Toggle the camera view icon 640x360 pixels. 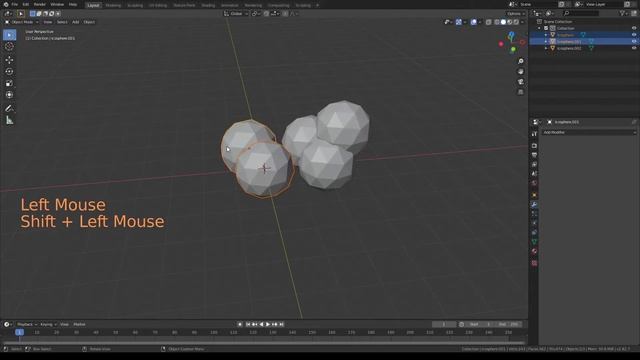(x=520, y=82)
